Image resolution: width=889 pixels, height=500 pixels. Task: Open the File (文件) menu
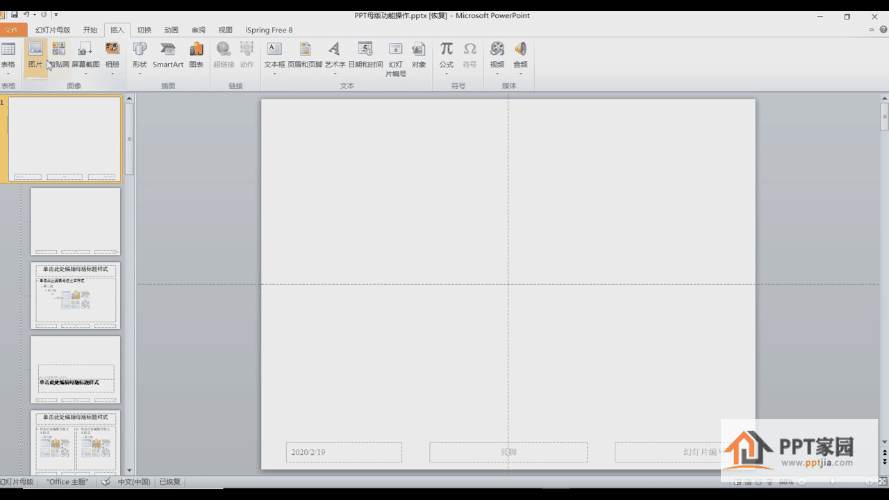tap(12, 30)
